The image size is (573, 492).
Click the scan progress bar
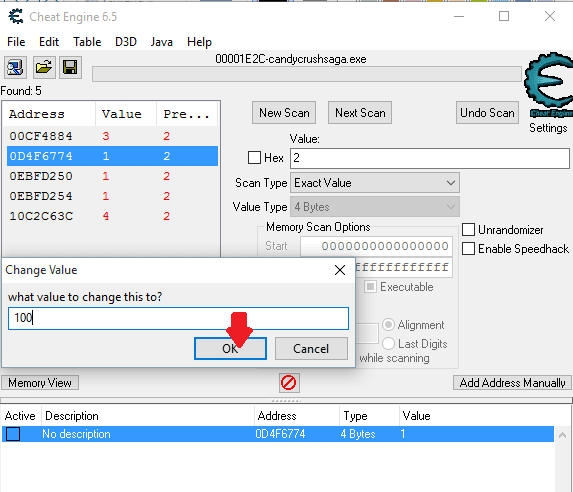[307, 74]
